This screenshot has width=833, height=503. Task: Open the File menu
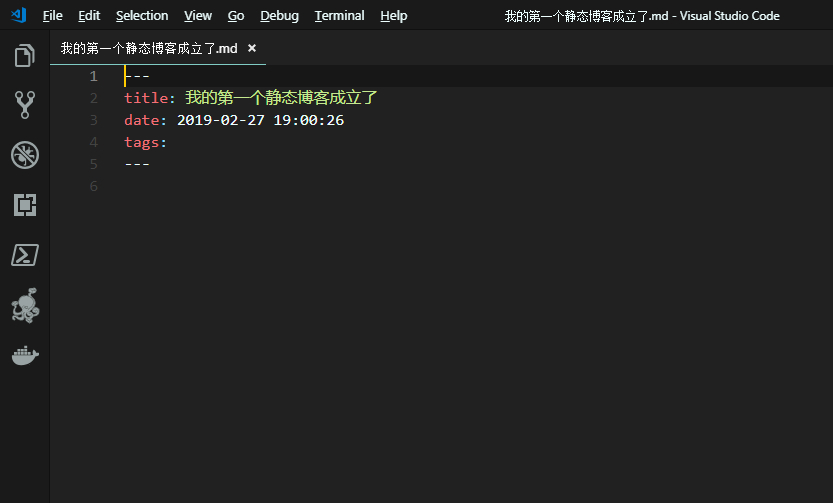coord(53,16)
